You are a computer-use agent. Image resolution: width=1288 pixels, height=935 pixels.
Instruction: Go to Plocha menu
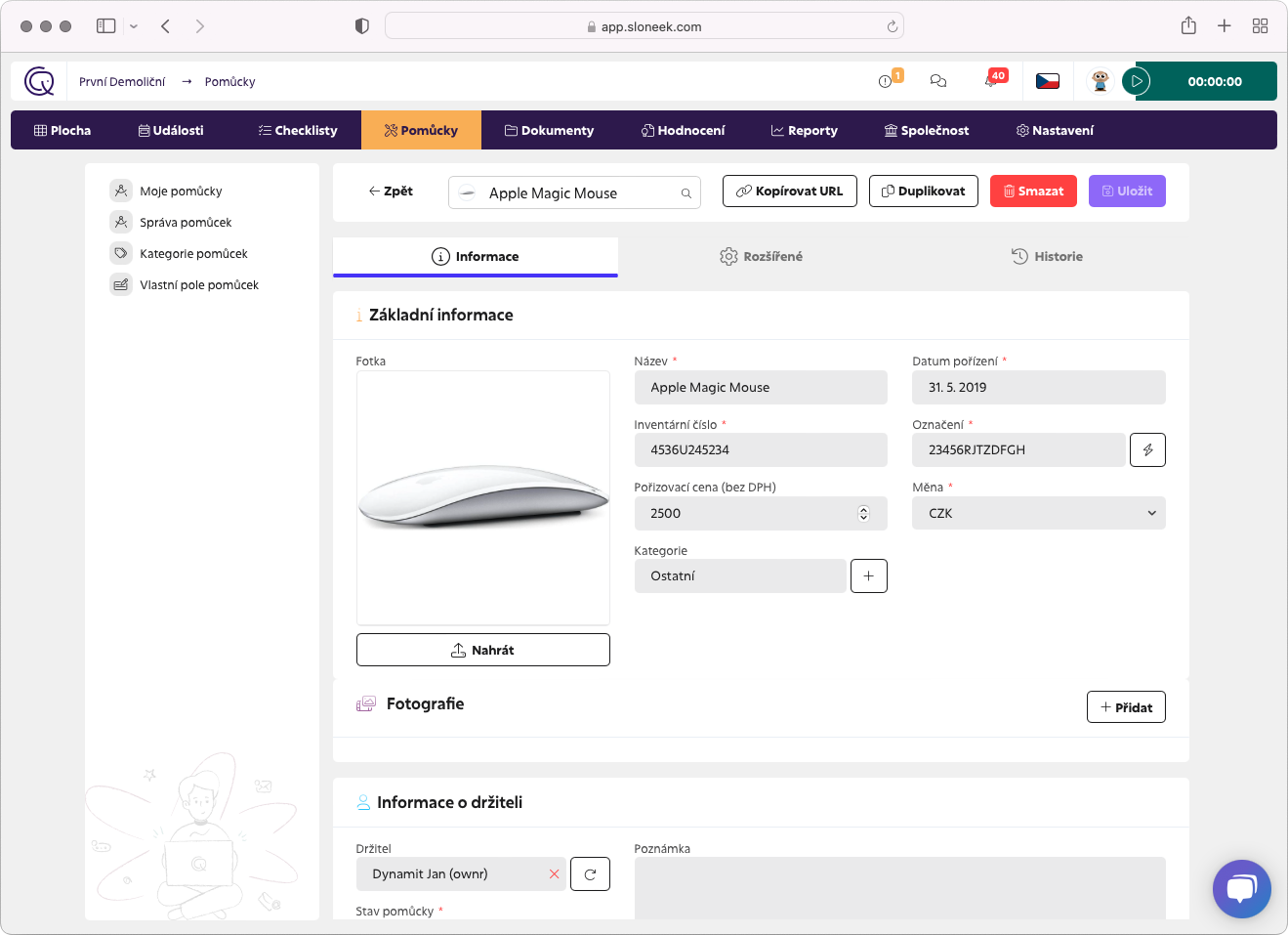(62, 130)
